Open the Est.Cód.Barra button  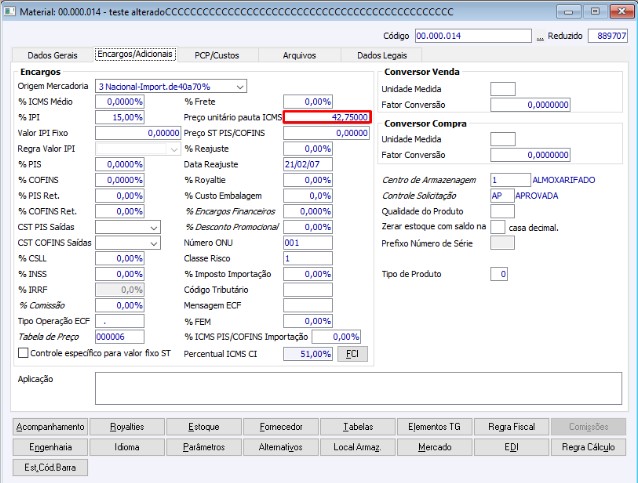[50, 468]
